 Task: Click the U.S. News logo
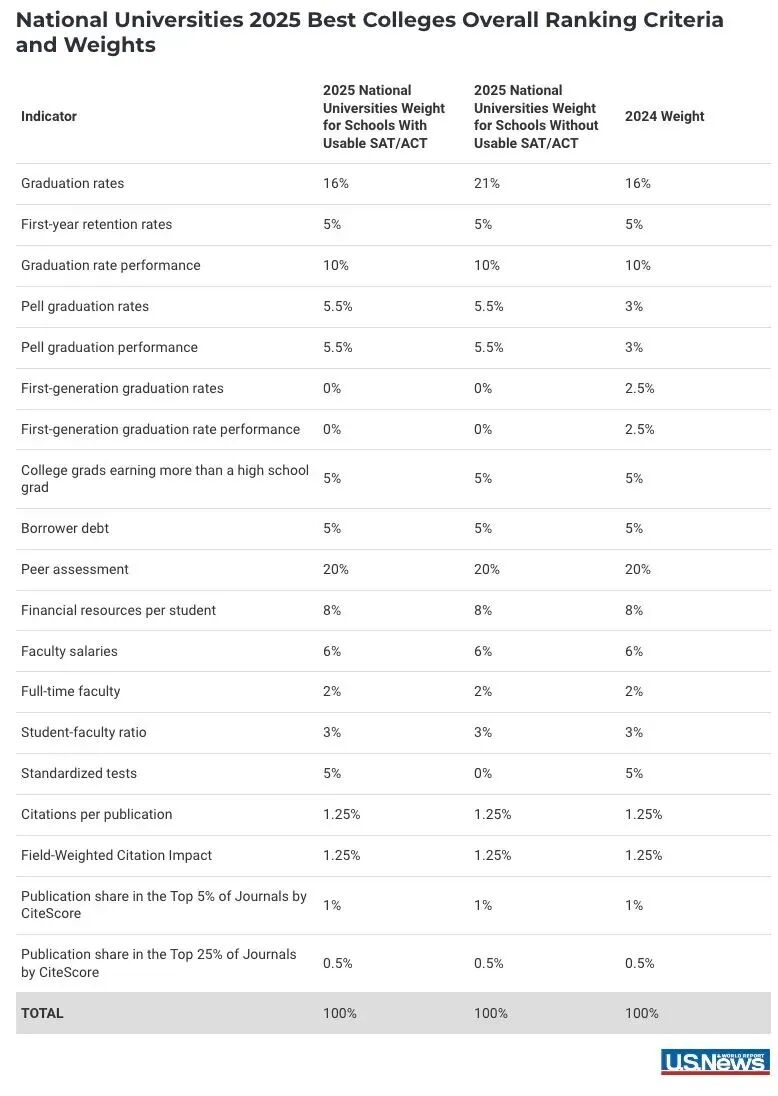point(715,1061)
